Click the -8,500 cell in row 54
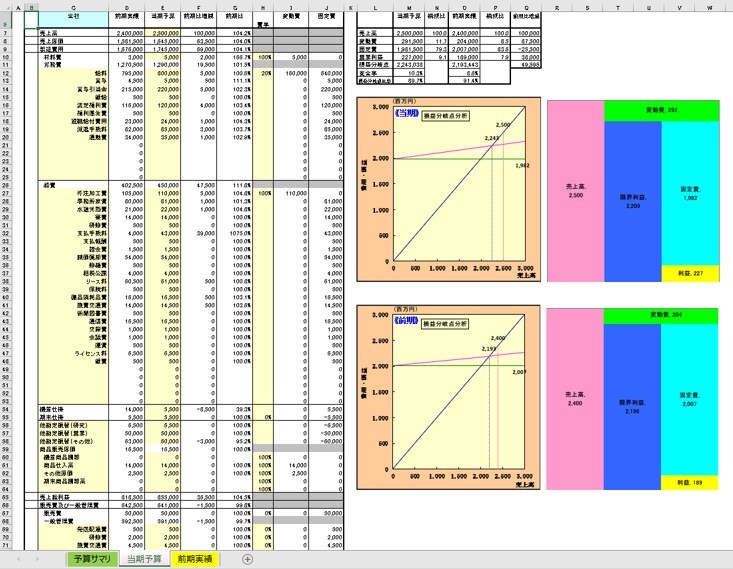733x569 pixels. [199, 409]
